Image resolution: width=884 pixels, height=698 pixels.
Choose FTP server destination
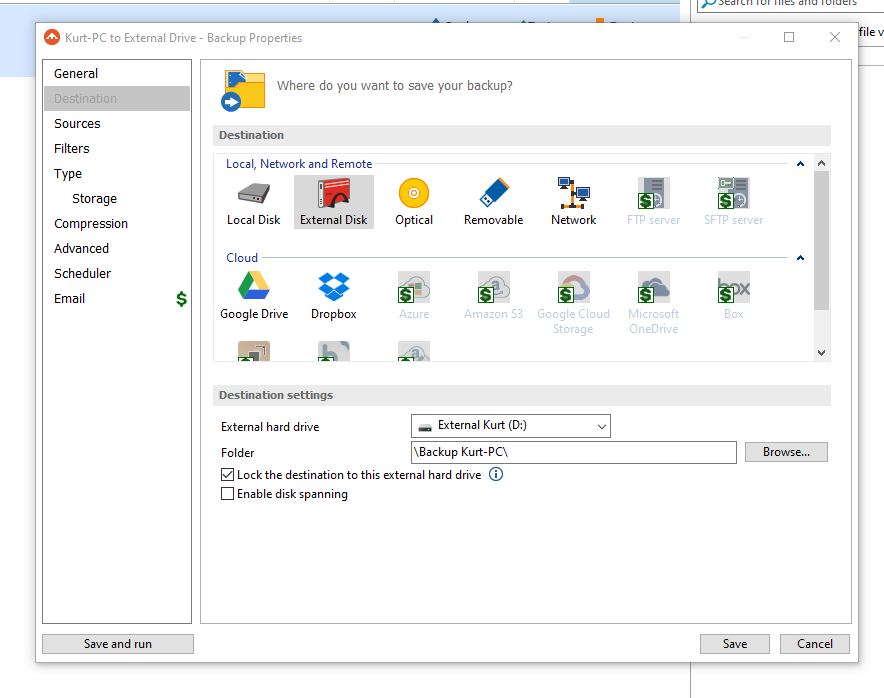click(x=653, y=202)
